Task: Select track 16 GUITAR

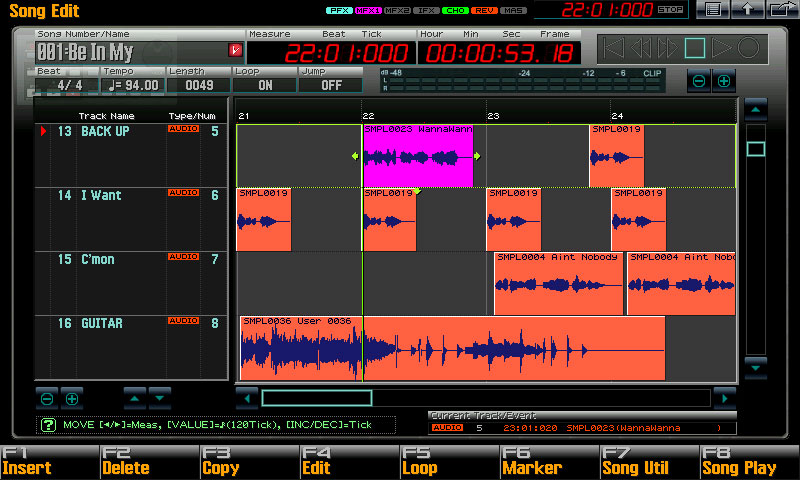Action: click(x=131, y=347)
